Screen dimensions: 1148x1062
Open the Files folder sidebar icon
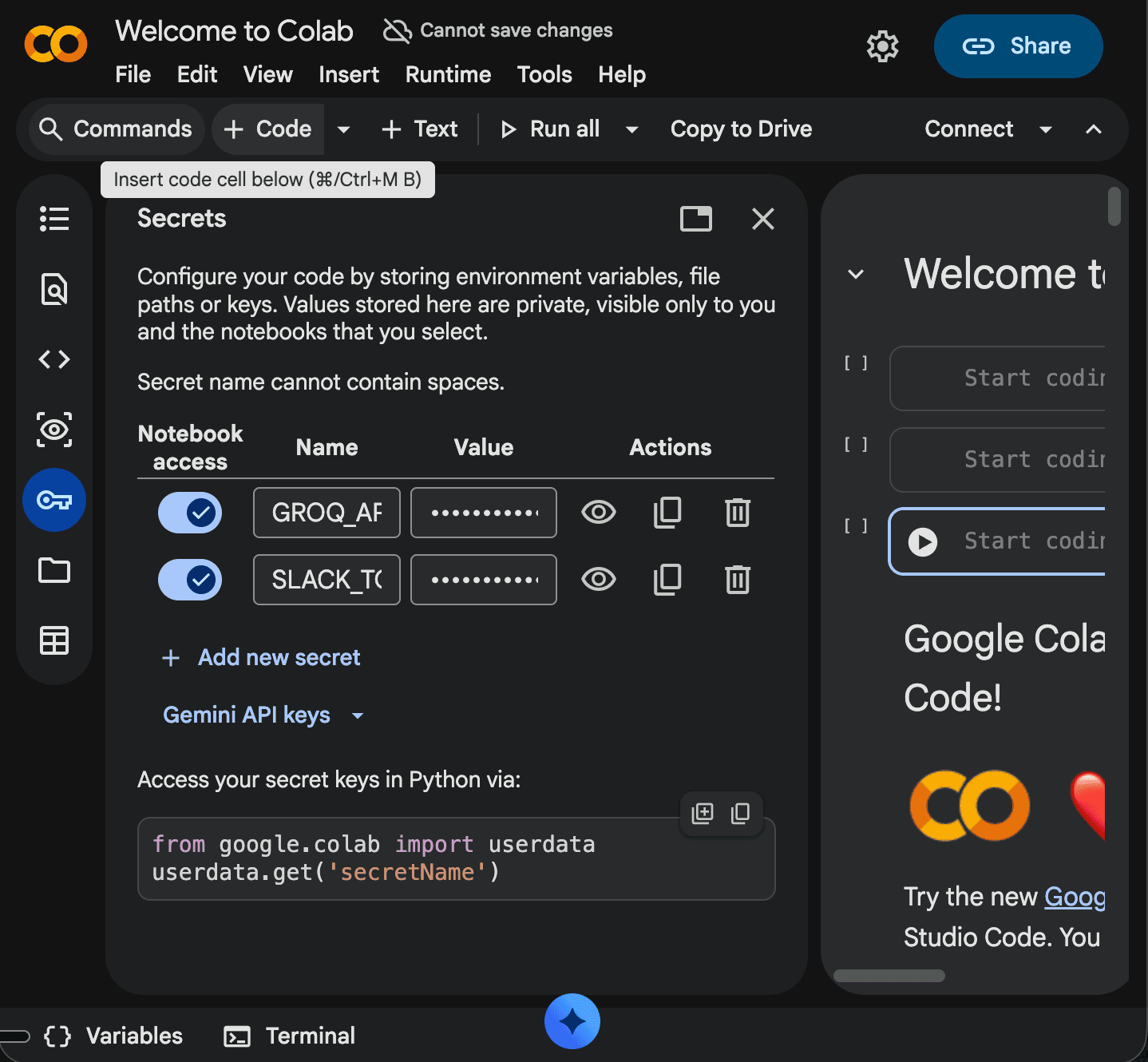54,570
